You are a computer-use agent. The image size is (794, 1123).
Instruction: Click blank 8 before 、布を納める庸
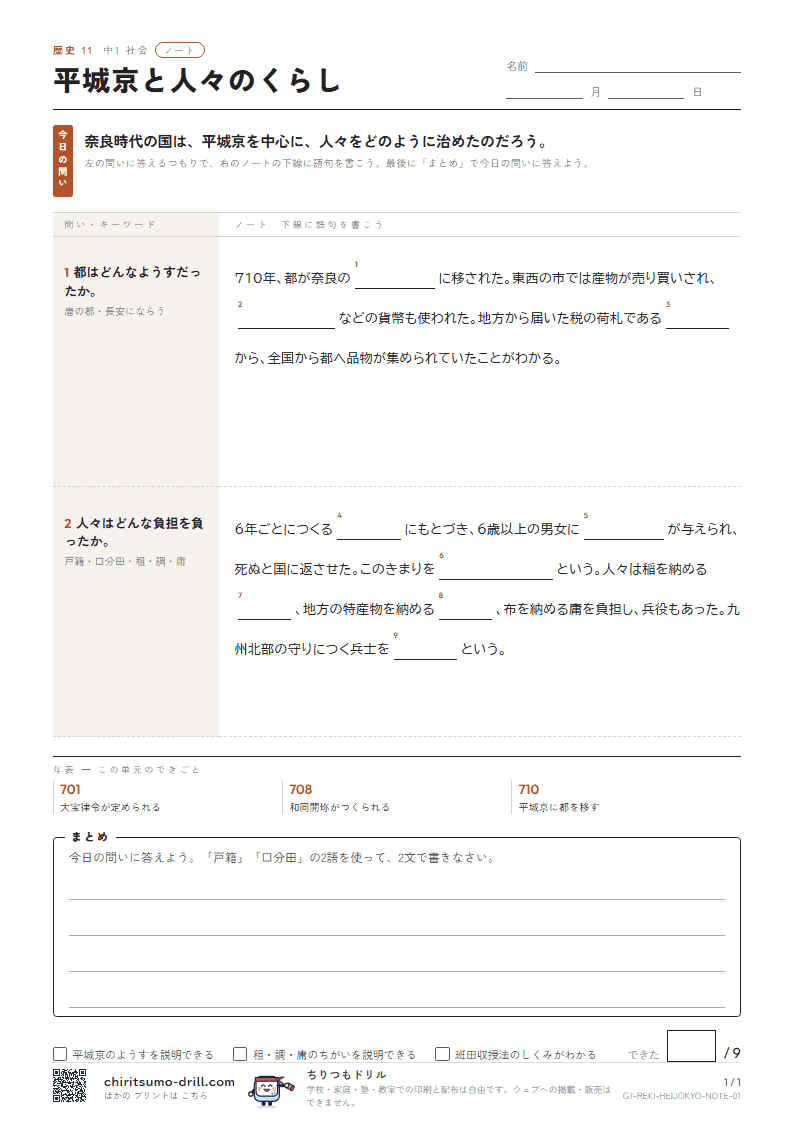[x=465, y=609]
